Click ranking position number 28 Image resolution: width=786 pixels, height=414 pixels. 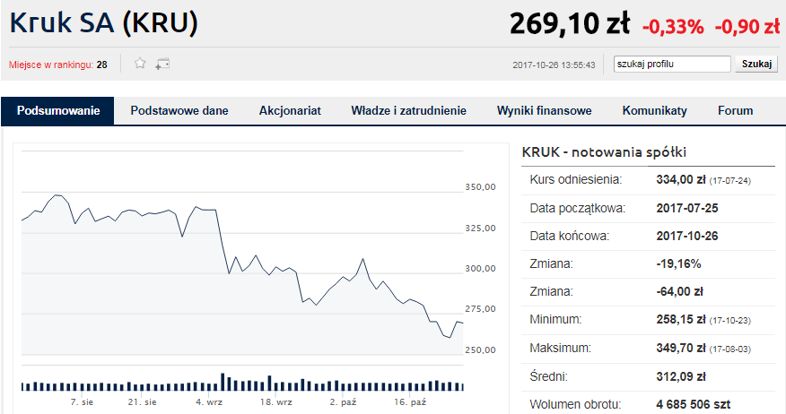coord(102,64)
